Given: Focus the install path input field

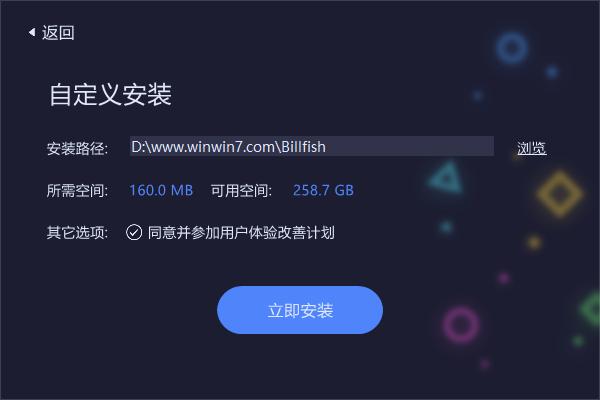Looking at the screenshot, I should click(x=311, y=146).
